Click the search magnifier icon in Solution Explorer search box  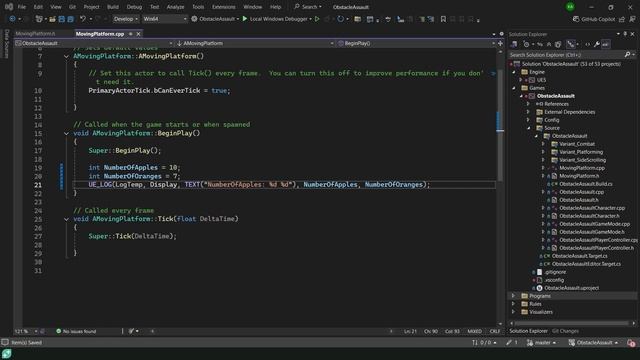click(x=627, y=55)
